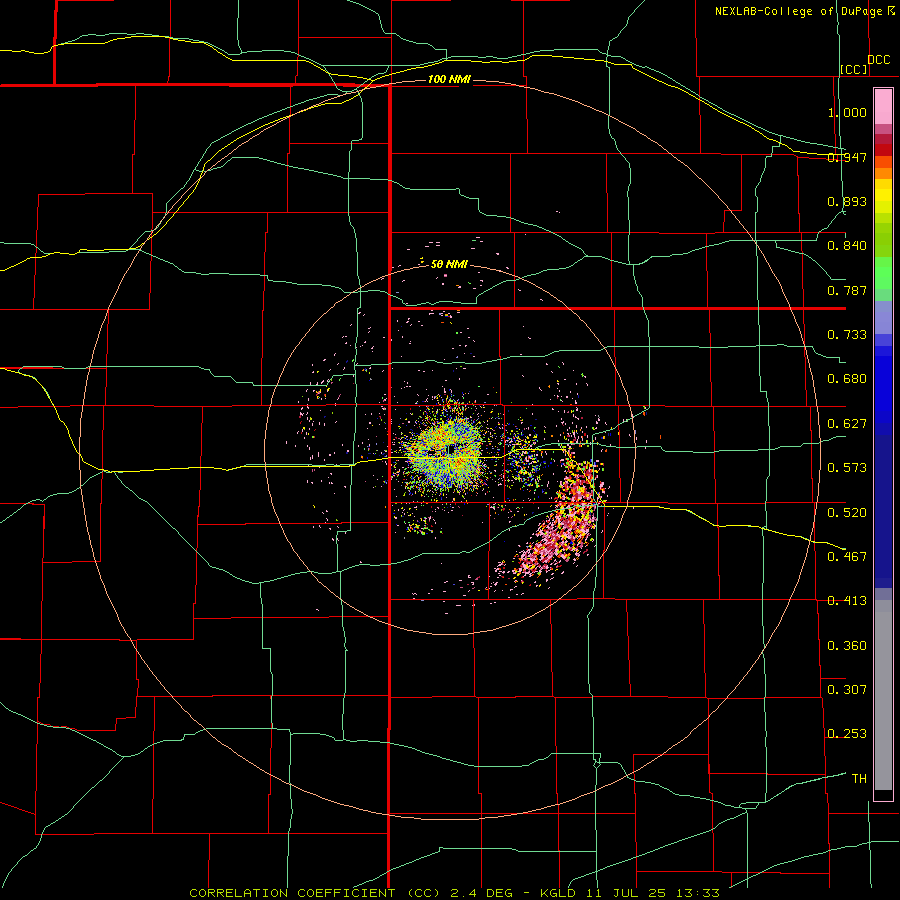Click the 50 NMI range ring label
This screenshot has width=900, height=900.
tap(449, 265)
